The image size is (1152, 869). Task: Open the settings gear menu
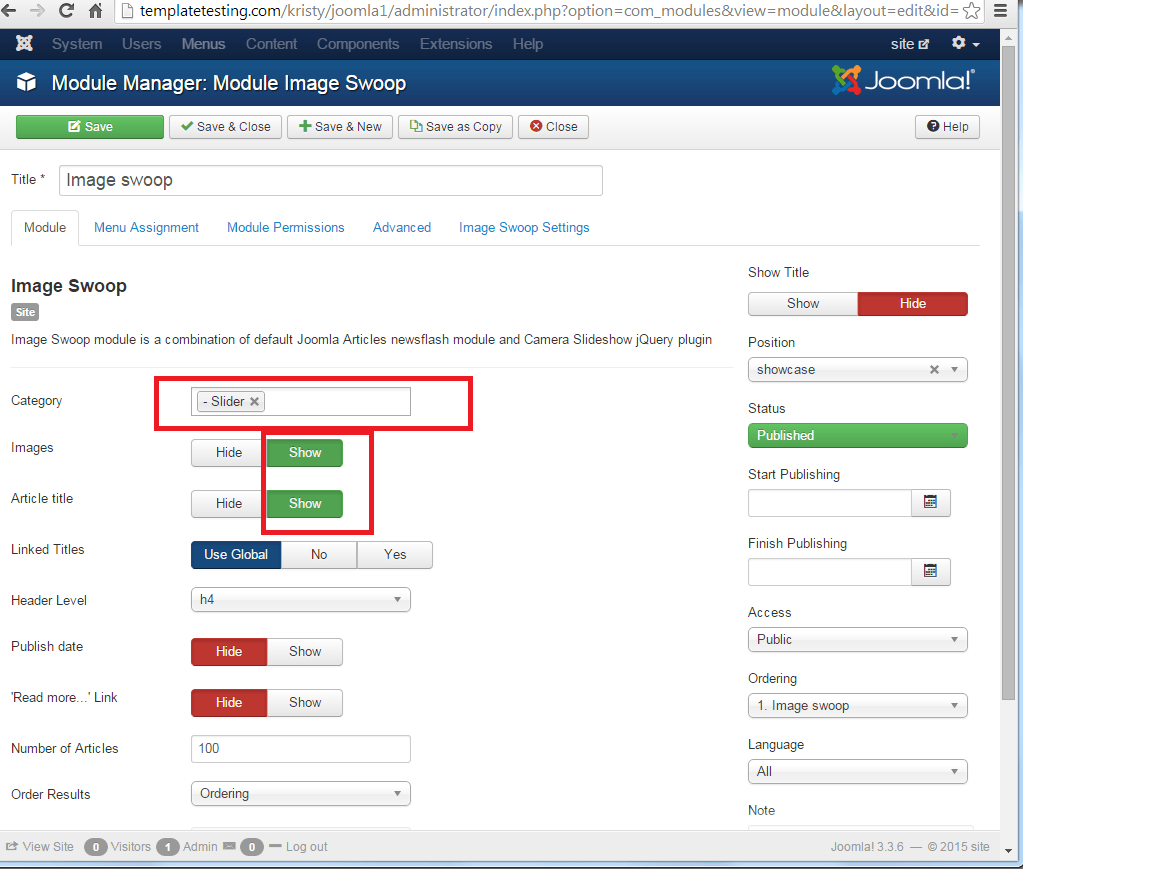pos(961,44)
